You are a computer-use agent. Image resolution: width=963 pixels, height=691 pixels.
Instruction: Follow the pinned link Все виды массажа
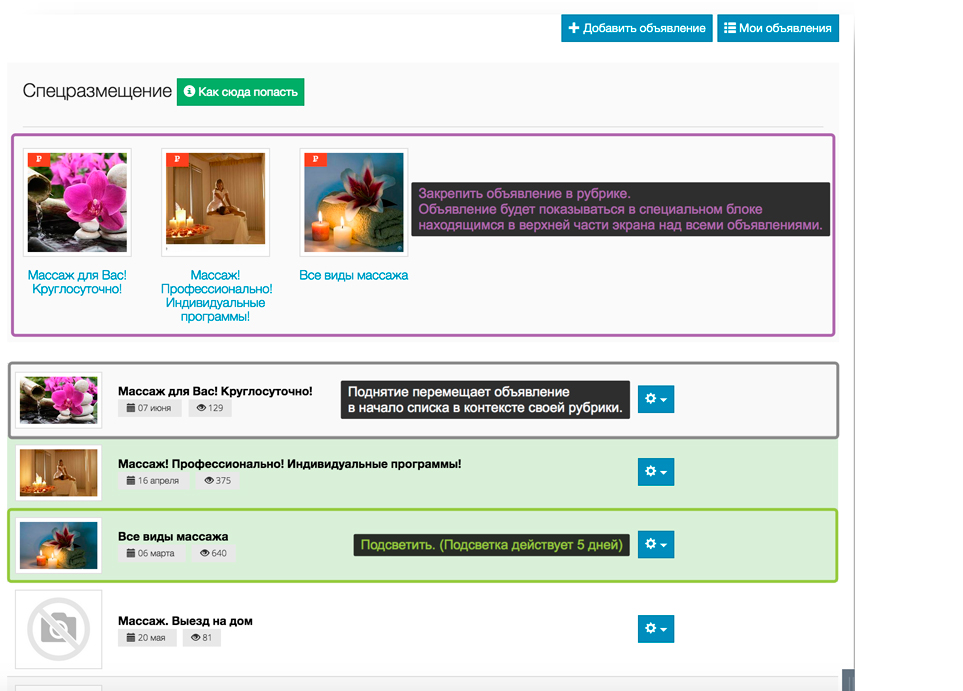pyautogui.click(x=354, y=275)
